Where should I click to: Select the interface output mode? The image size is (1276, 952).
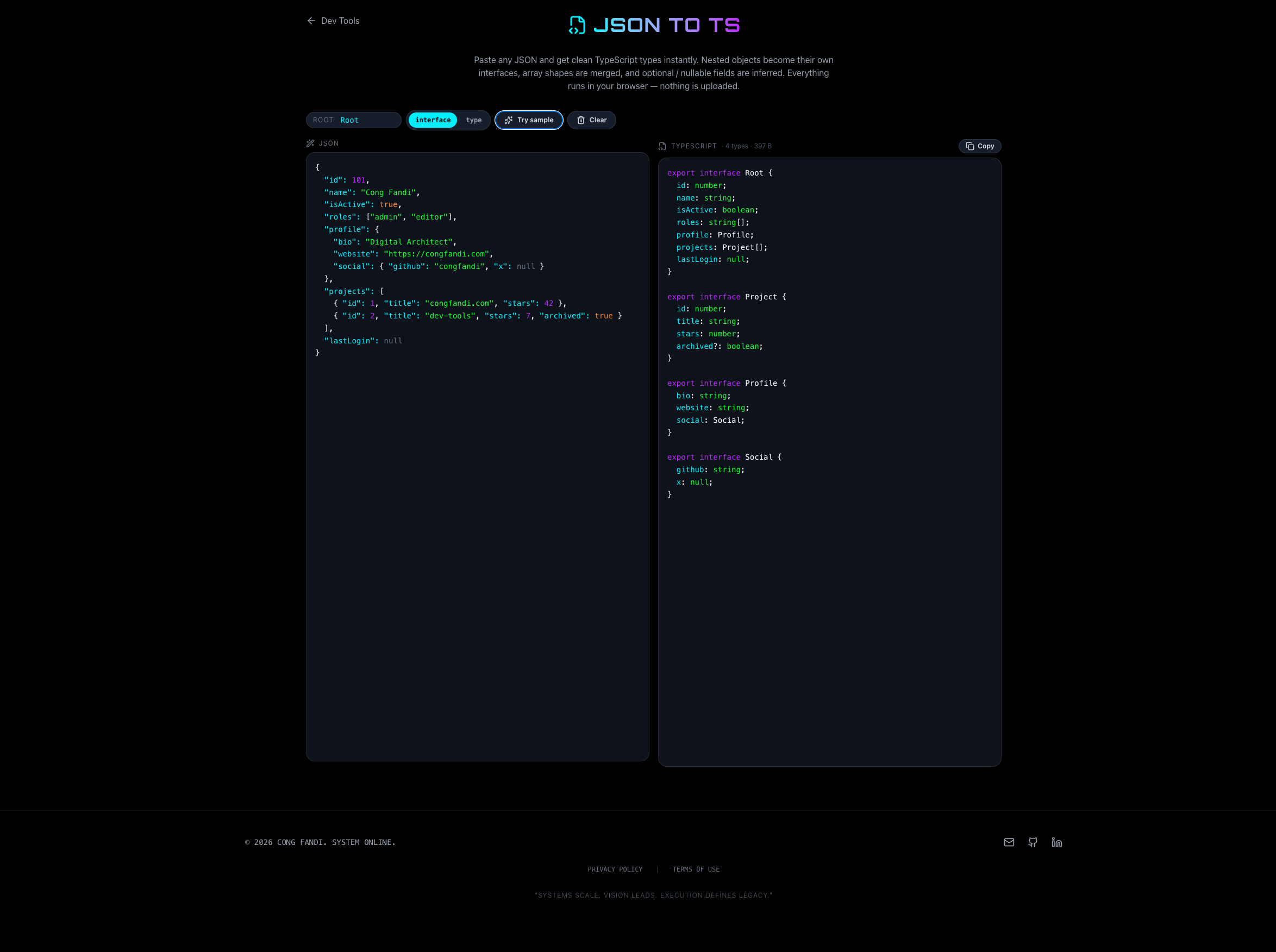pyautogui.click(x=433, y=120)
